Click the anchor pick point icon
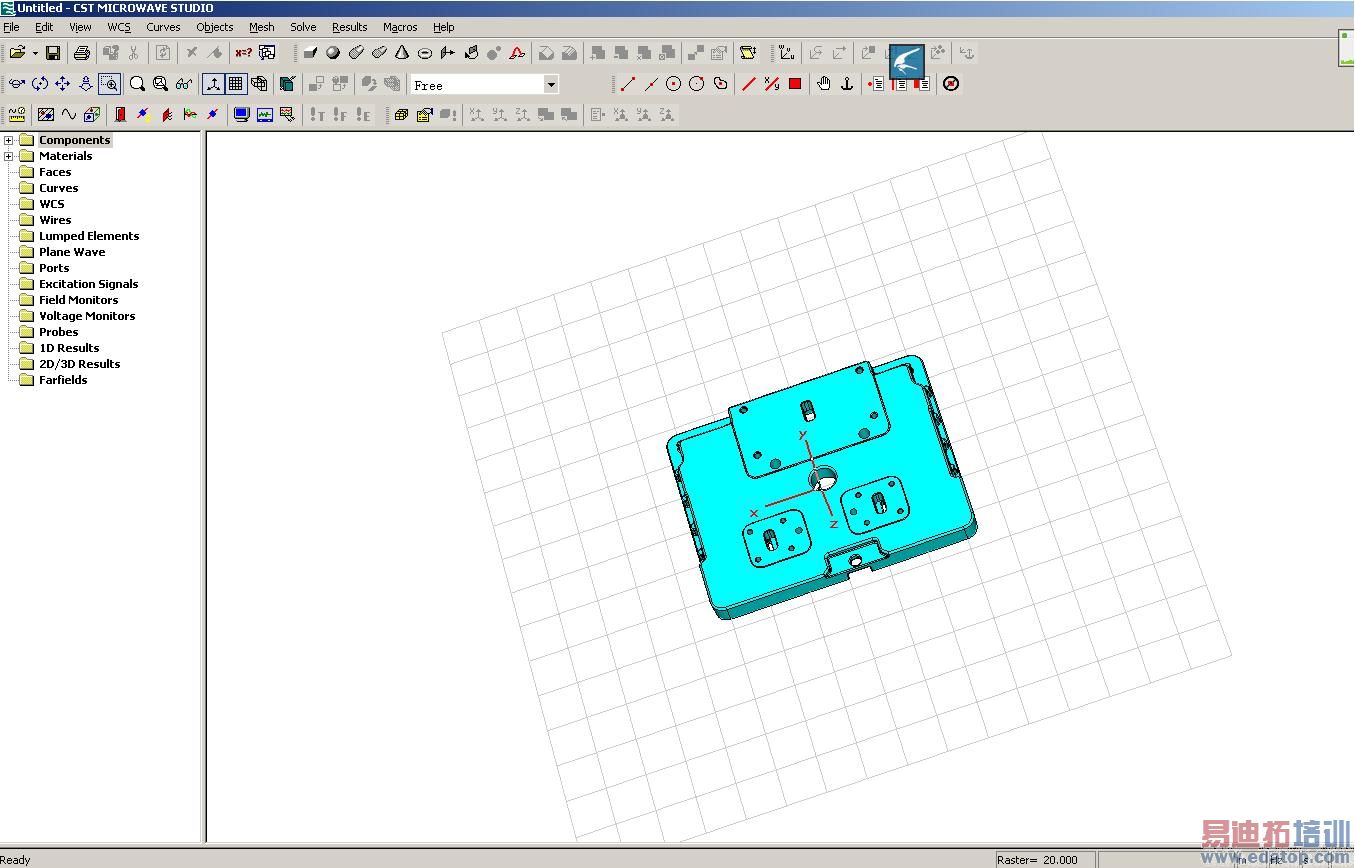This screenshot has width=1355, height=868. (847, 84)
